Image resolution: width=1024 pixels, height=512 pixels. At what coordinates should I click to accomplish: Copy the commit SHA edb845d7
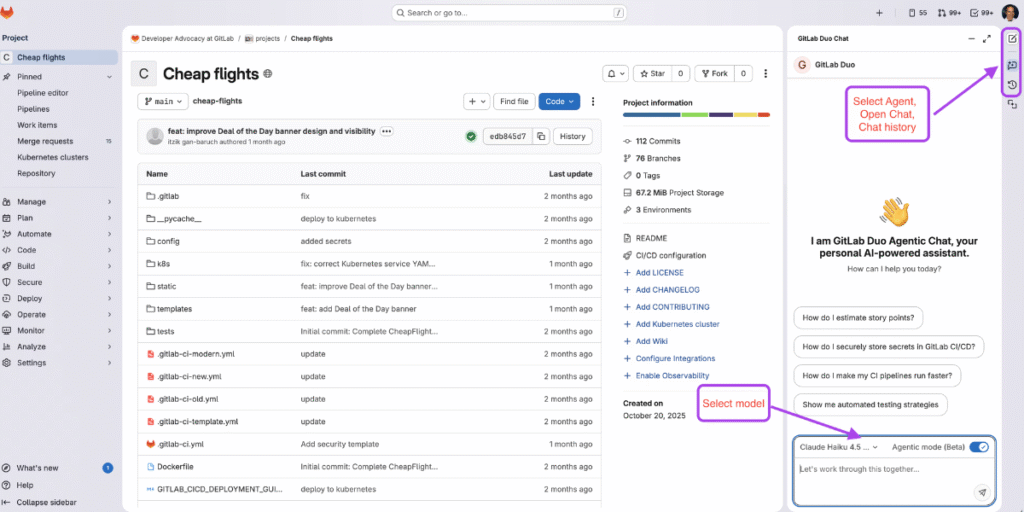(541, 136)
